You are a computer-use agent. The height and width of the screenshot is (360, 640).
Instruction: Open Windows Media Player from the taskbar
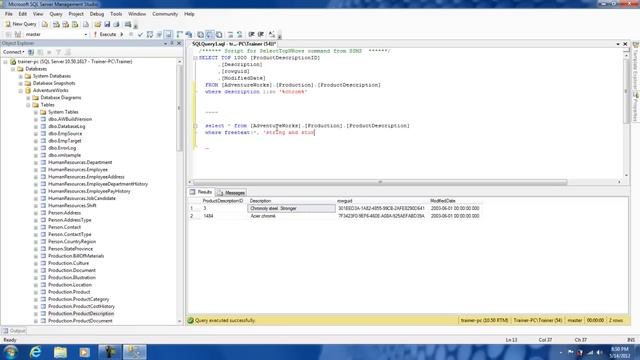[x=84, y=352]
